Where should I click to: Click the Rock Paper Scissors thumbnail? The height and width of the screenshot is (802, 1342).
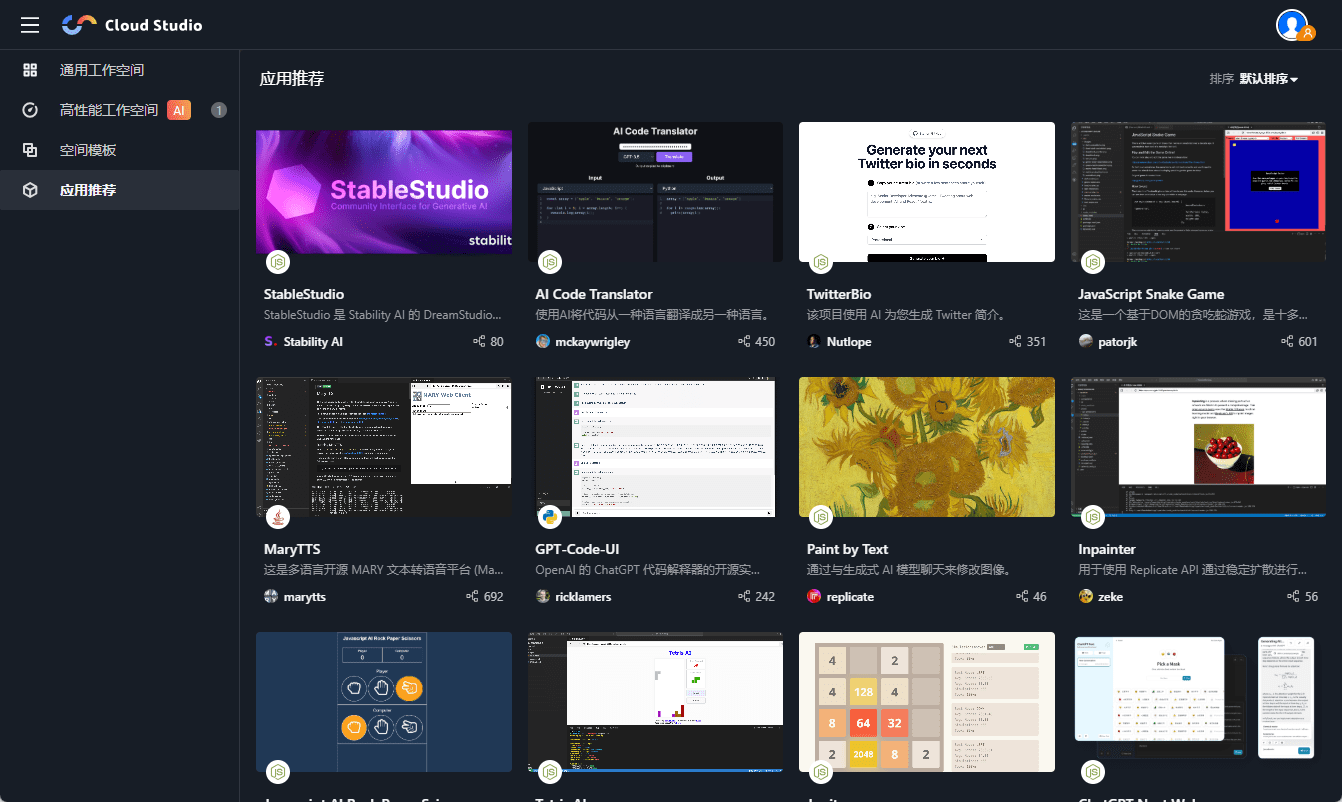(x=384, y=702)
